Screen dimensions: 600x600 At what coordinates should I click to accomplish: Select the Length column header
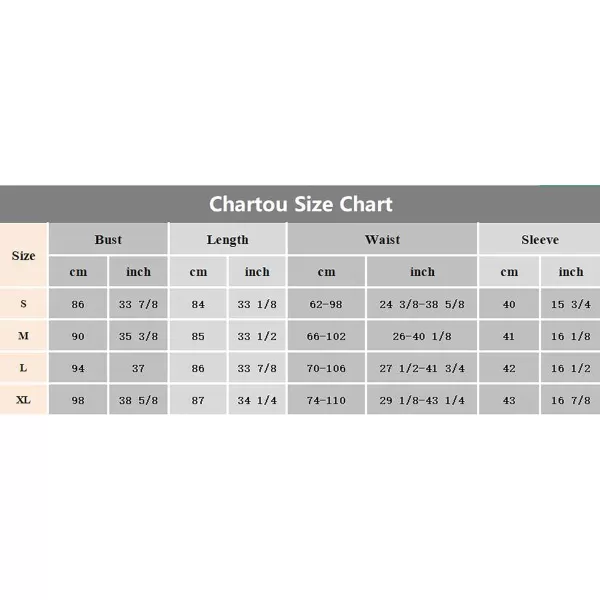click(x=228, y=239)
